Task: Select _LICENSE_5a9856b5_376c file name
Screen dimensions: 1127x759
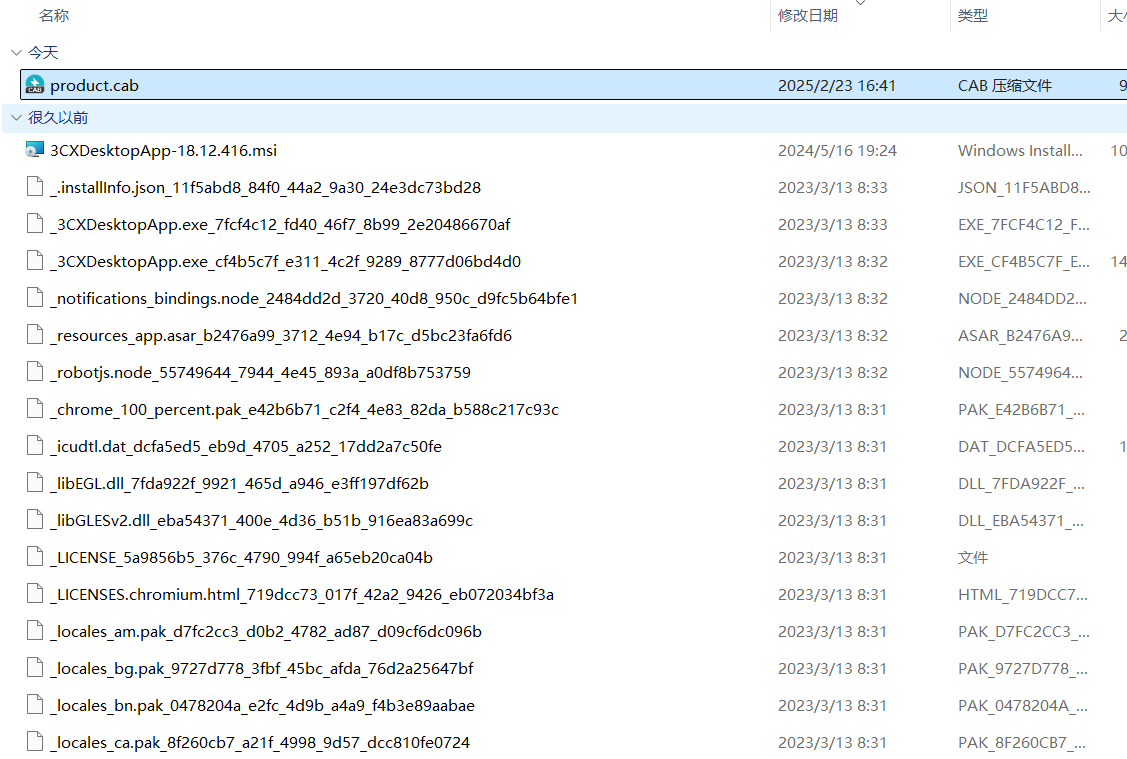Action: [242, 558]
